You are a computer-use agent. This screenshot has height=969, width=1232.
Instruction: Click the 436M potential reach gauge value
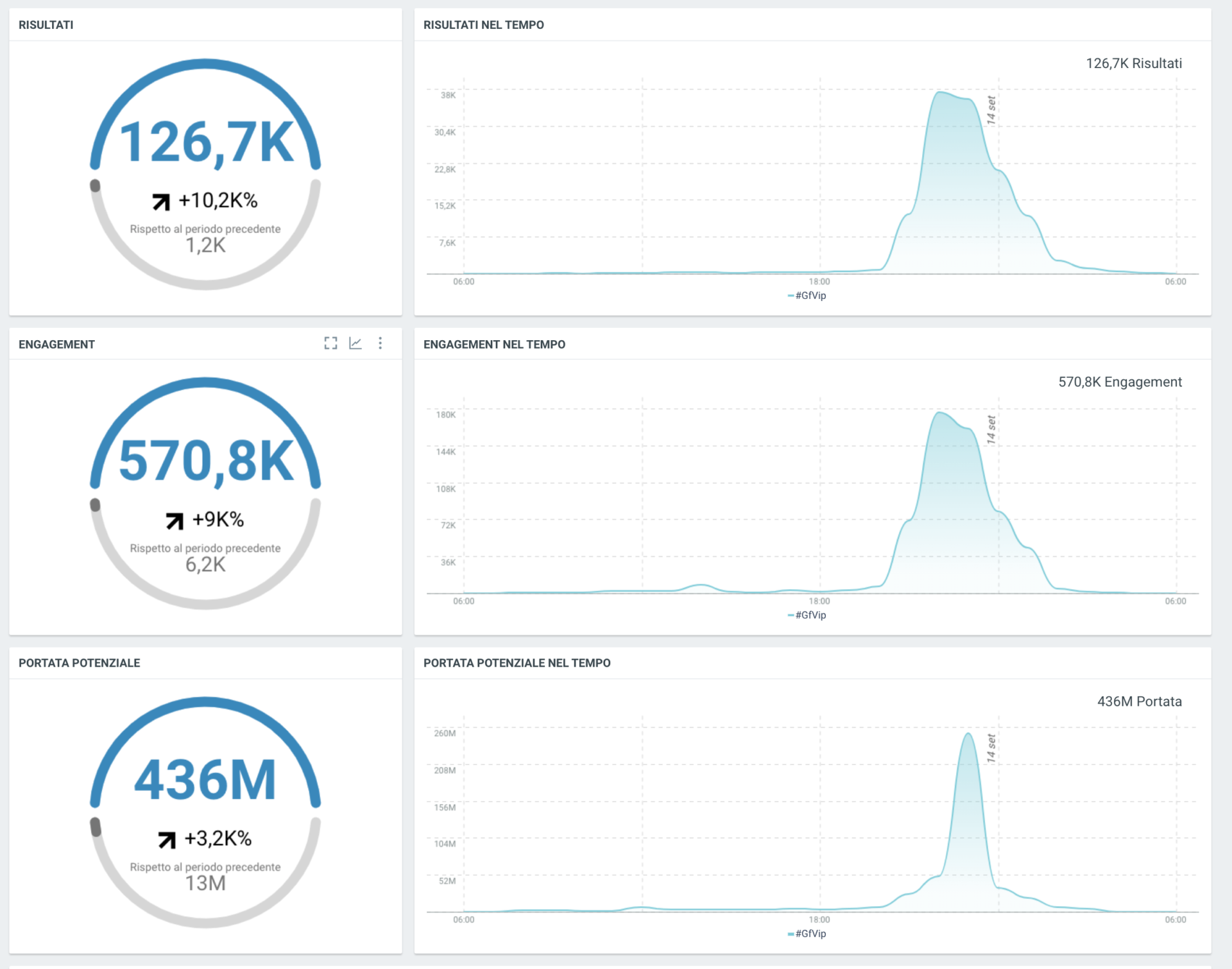coord(205,780)
